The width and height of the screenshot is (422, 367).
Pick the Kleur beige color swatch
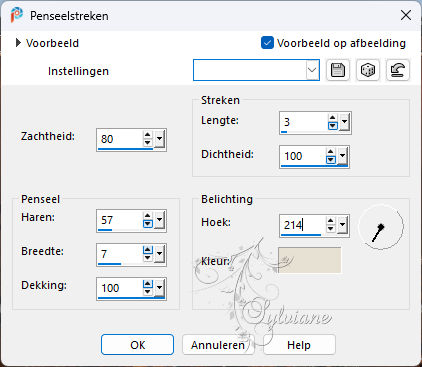pos(310,260)
